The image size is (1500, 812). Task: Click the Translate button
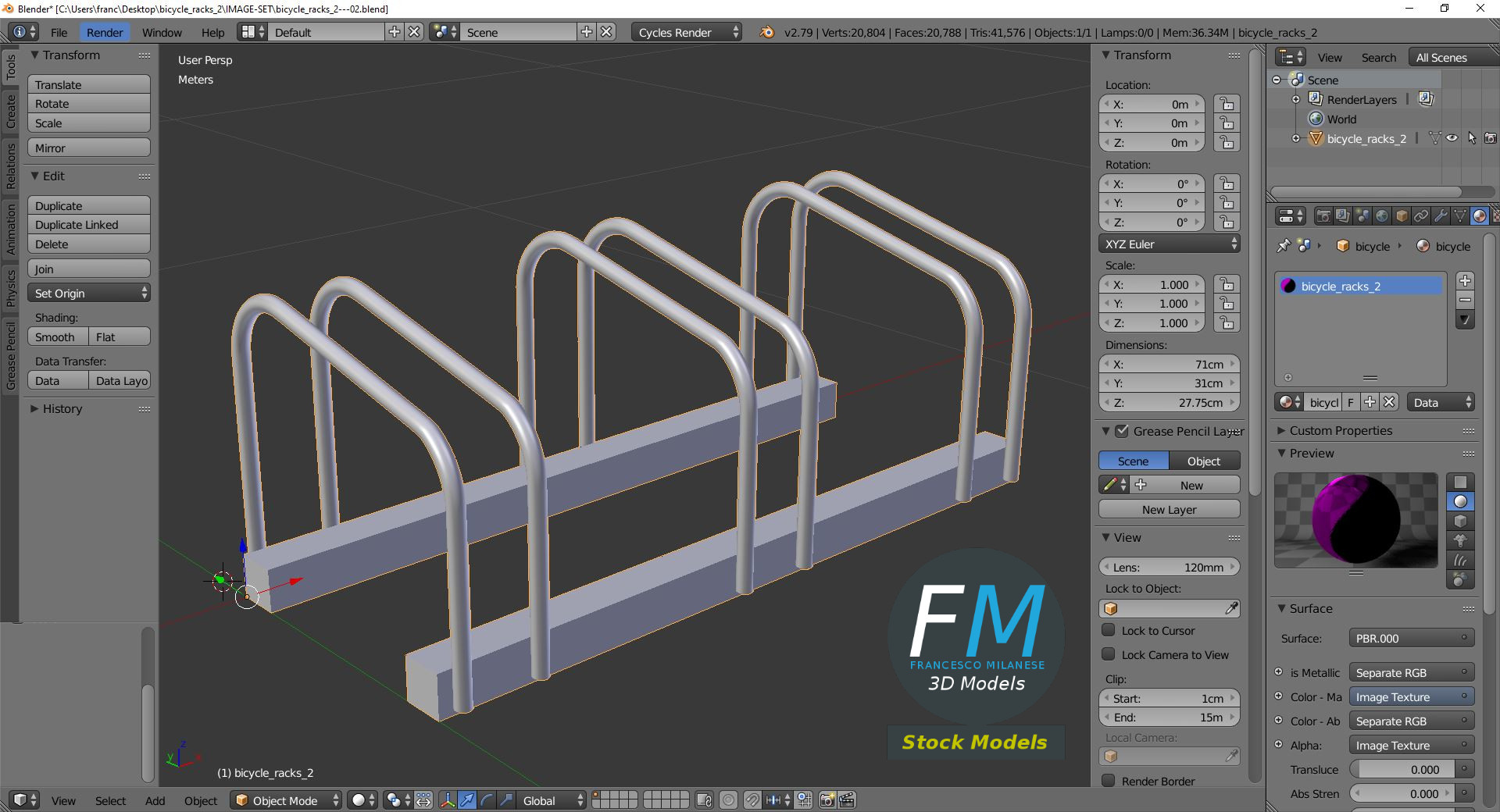89,84
